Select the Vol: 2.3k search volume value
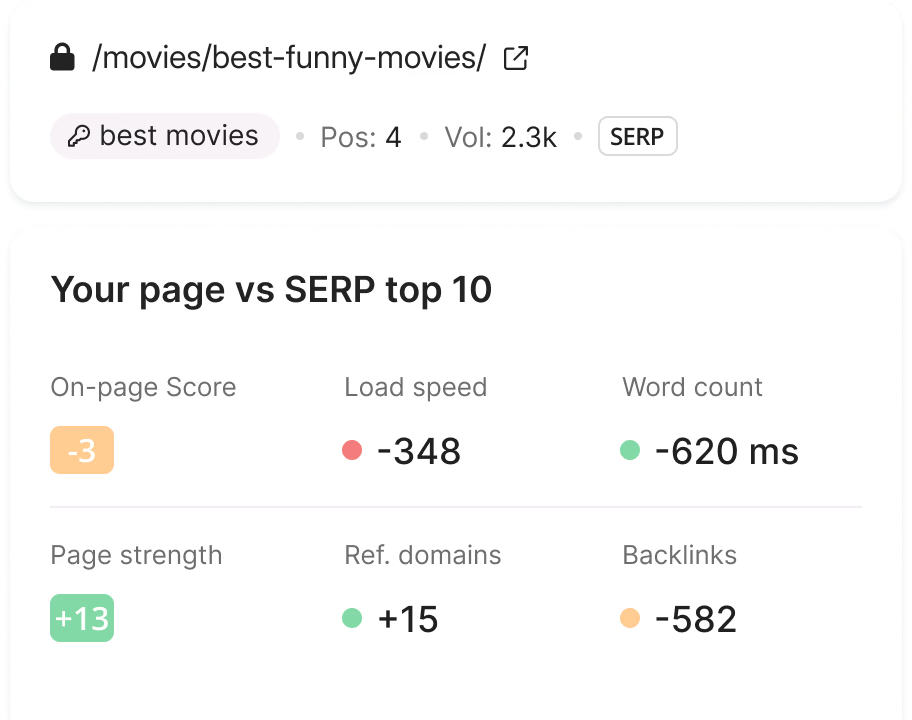 pyautogui.click(x=500, y=136)
